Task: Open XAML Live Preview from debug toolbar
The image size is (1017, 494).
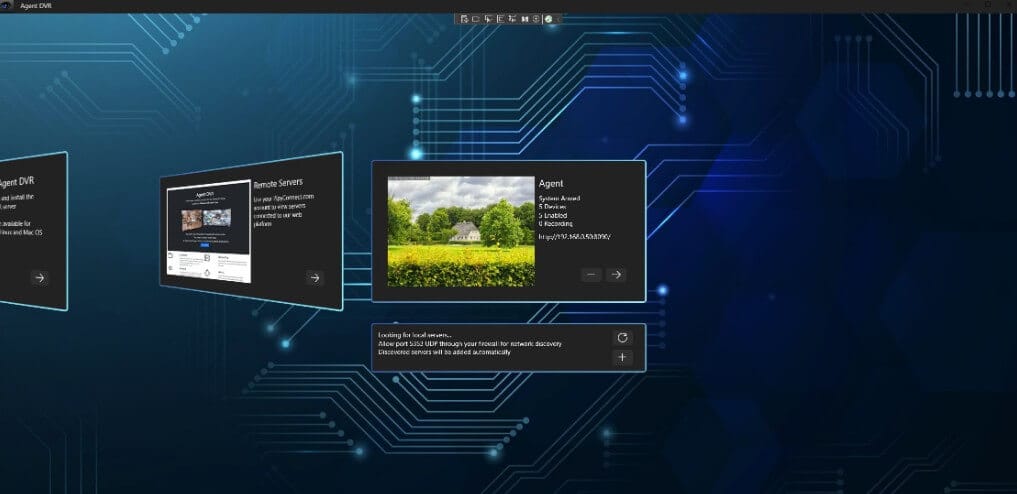Action: coord(475,18)
